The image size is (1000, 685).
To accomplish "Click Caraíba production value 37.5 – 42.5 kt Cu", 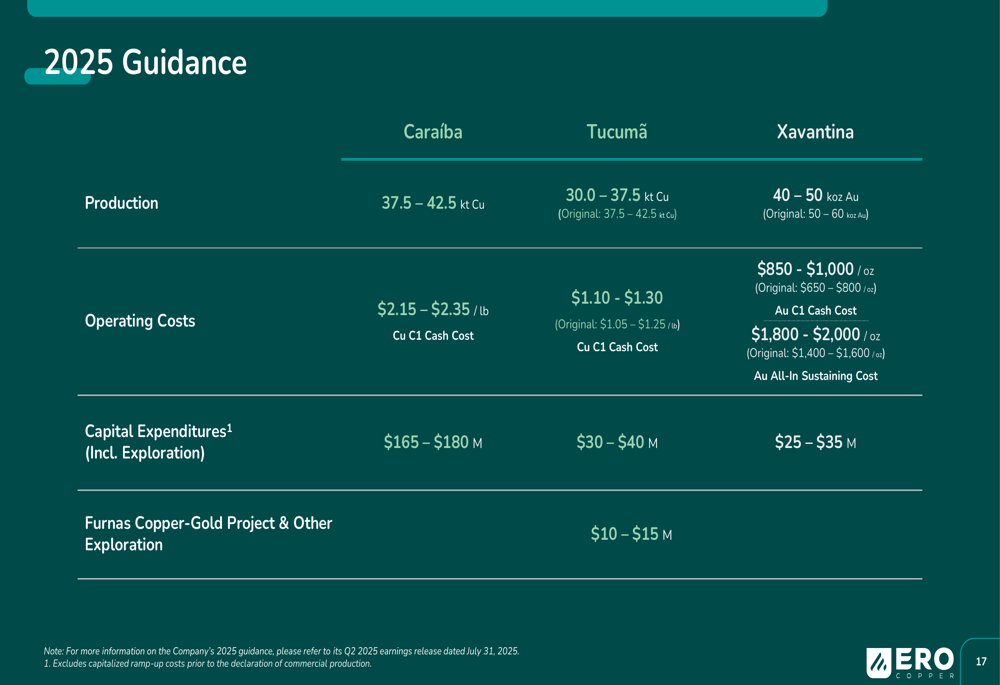I will coord(433,203).
